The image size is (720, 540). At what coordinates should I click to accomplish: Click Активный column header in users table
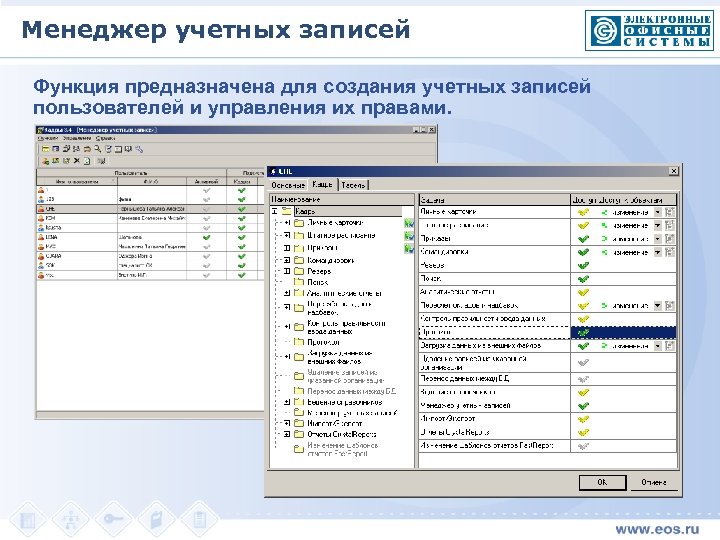pos(206,182)
